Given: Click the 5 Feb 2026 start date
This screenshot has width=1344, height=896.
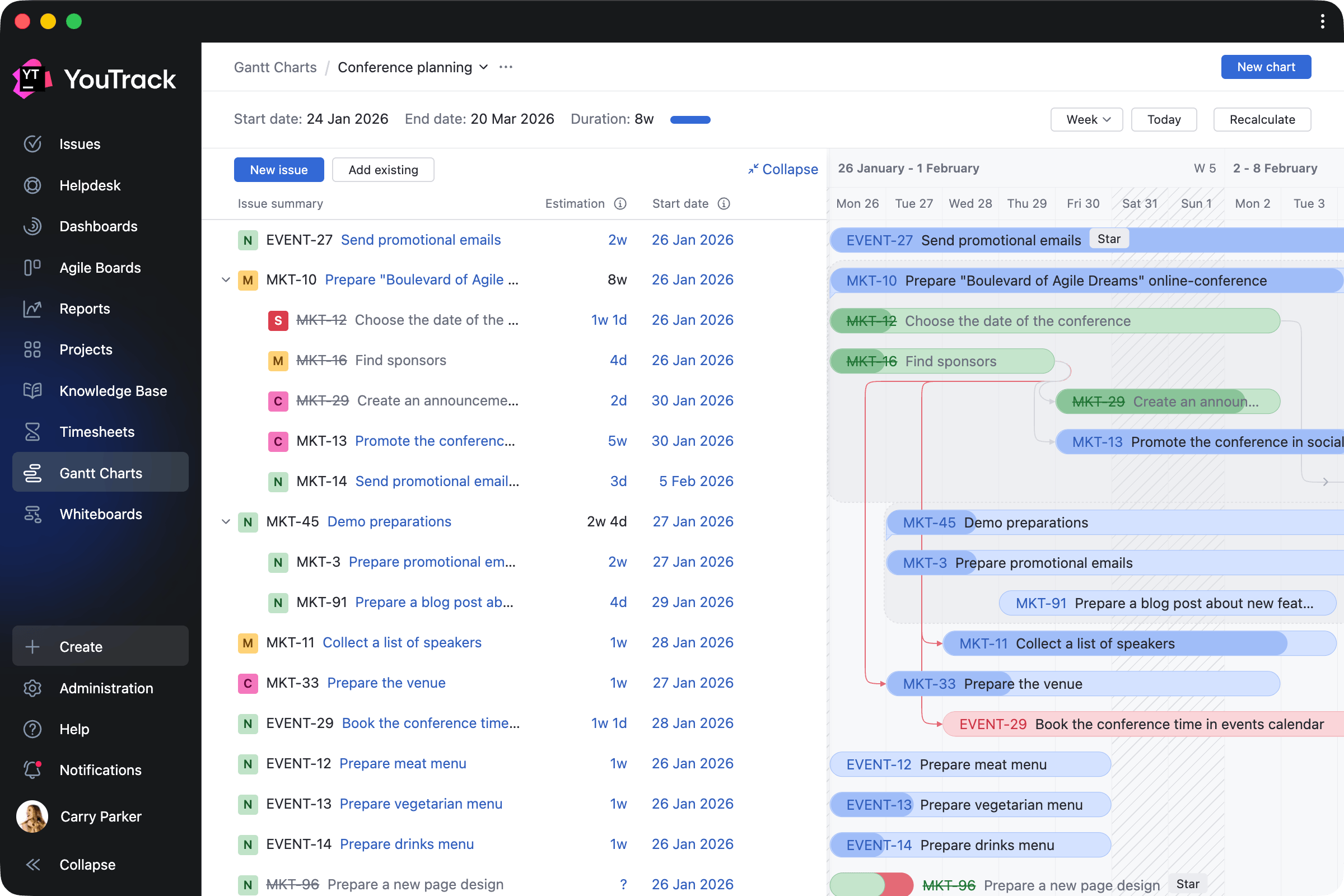Looking at the screenshot, I should pyautogui.click(x=696, y=481).
